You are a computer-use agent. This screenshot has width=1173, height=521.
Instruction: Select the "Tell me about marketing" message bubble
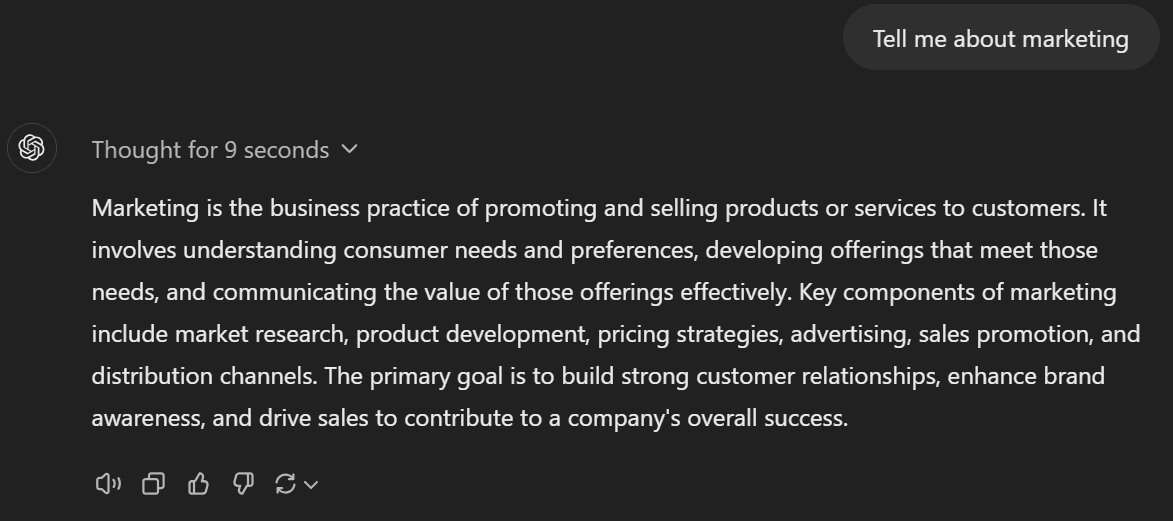pyautogui.click(x=1000, y=38)
